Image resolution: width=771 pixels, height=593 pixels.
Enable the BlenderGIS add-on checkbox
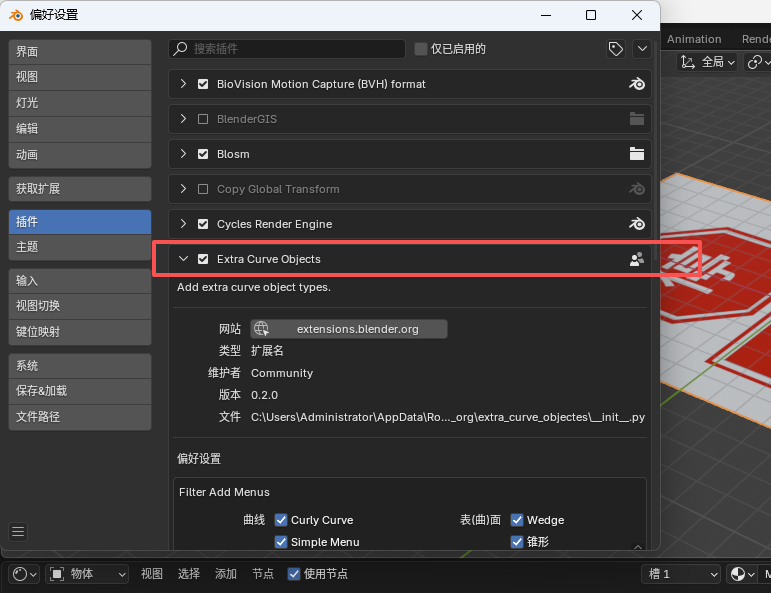tap(203, 119)
